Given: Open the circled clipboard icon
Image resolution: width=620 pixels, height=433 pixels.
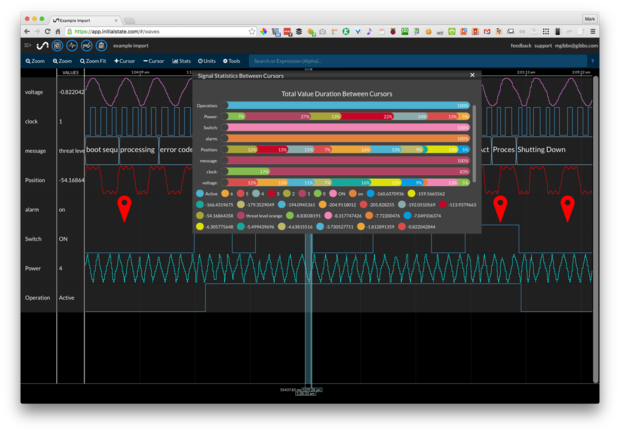Looking at the screenshot, I should pos(101,45).
